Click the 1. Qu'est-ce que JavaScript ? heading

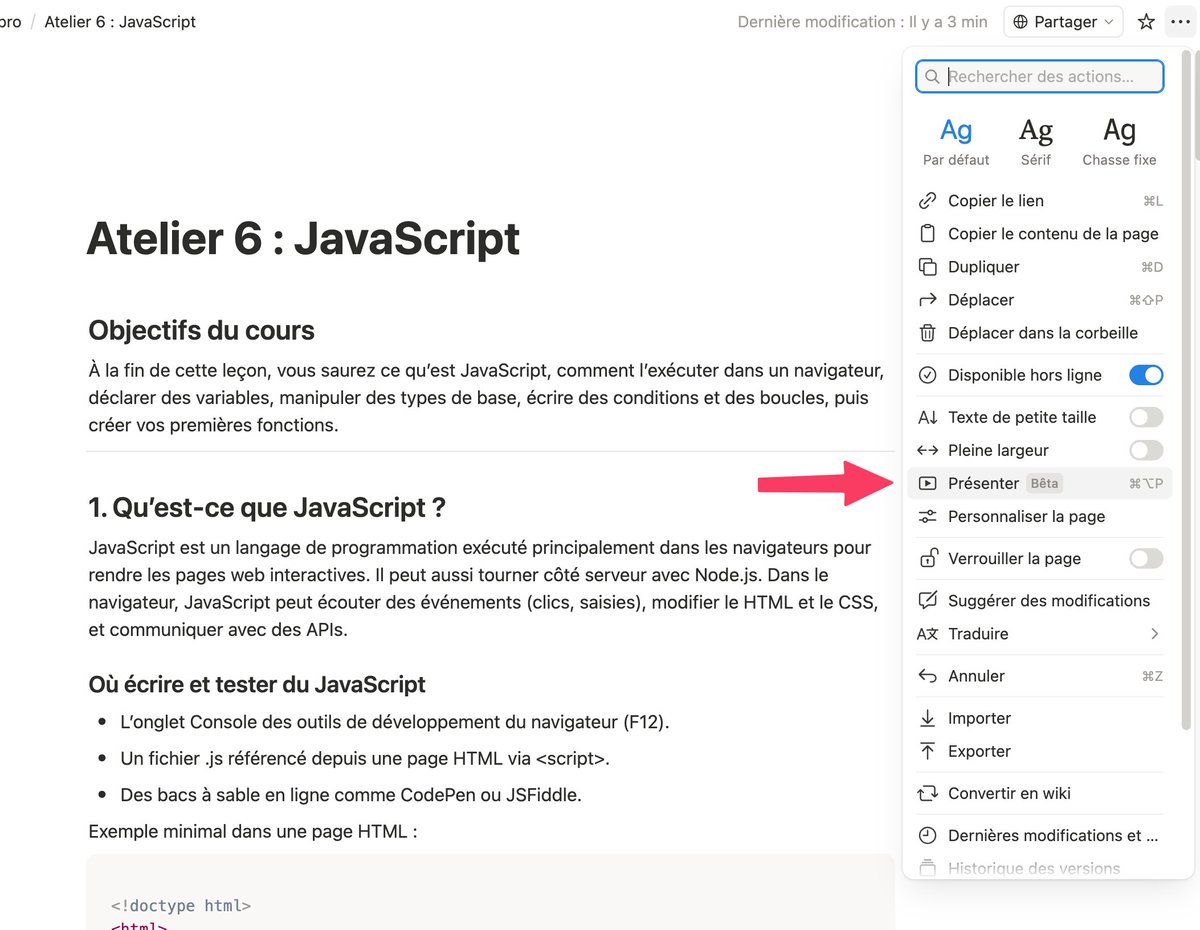tap(267, 508)
